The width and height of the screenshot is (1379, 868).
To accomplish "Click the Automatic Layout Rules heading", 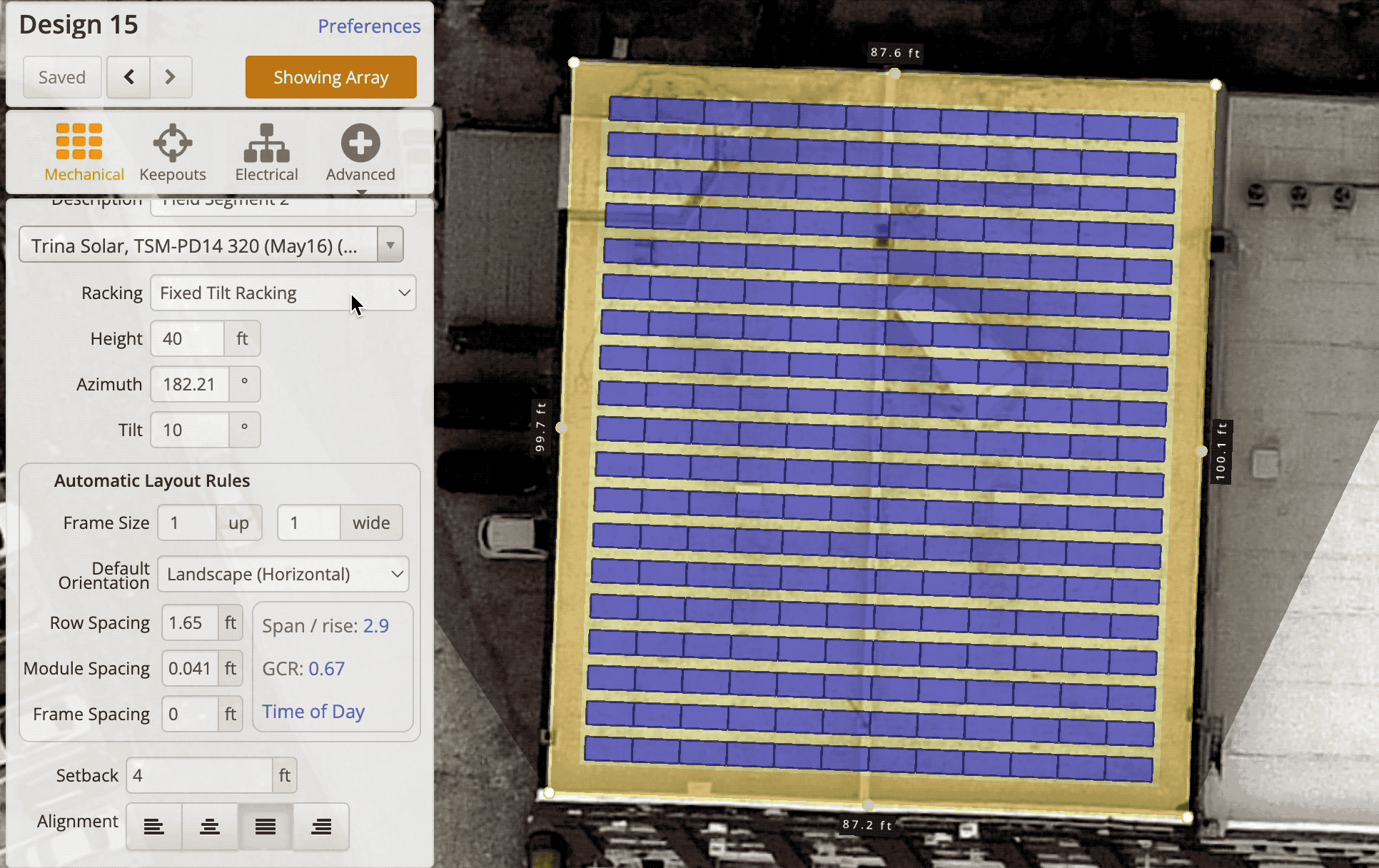I will (x=152, y=481).
